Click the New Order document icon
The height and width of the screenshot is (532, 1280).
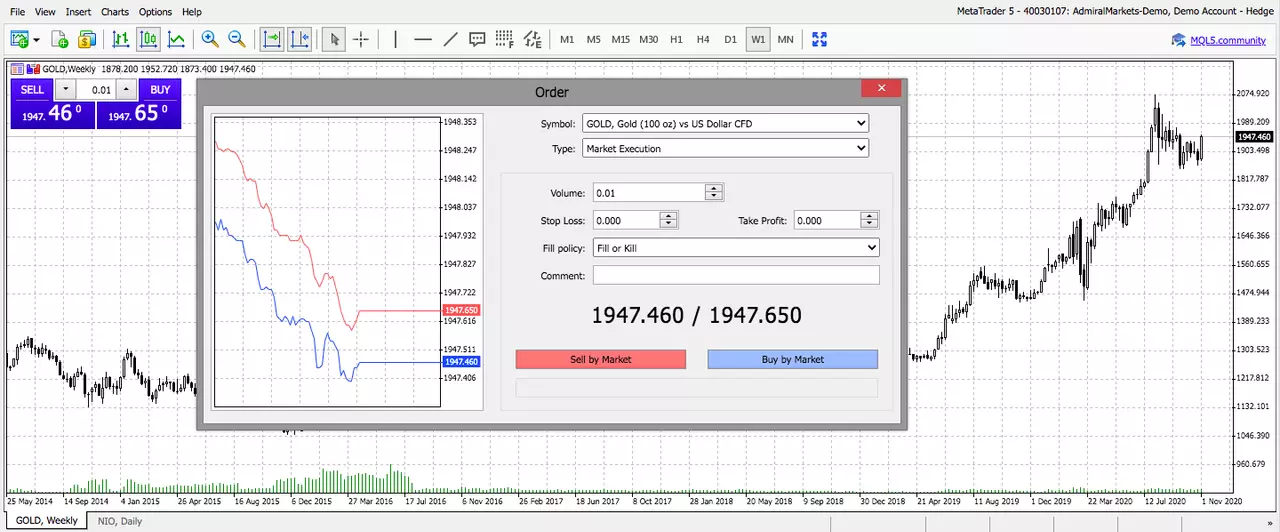pyautogui.click(x=60, y=40)
